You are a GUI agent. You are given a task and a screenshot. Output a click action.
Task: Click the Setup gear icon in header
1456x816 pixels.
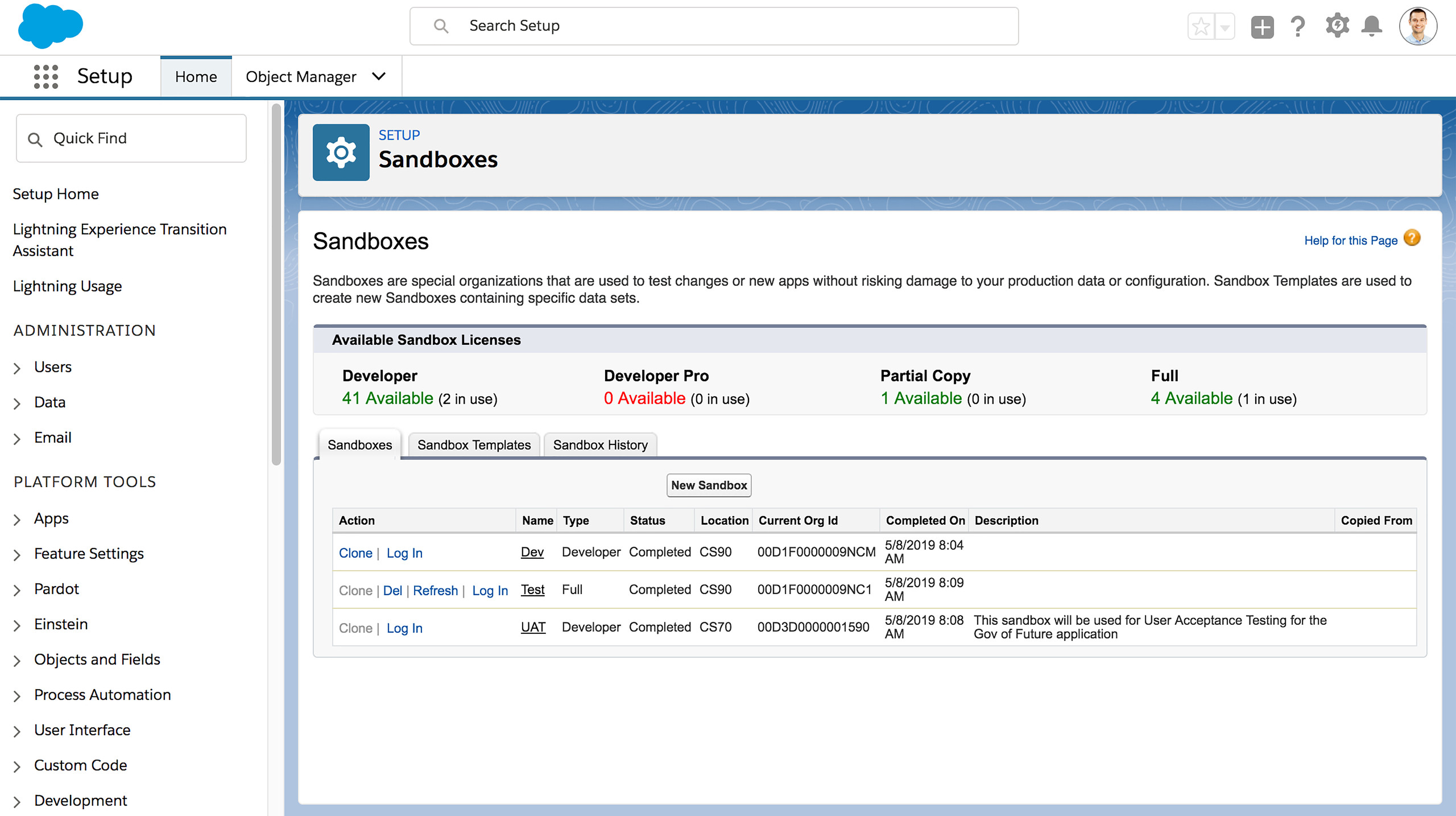tap(1338, 26)
